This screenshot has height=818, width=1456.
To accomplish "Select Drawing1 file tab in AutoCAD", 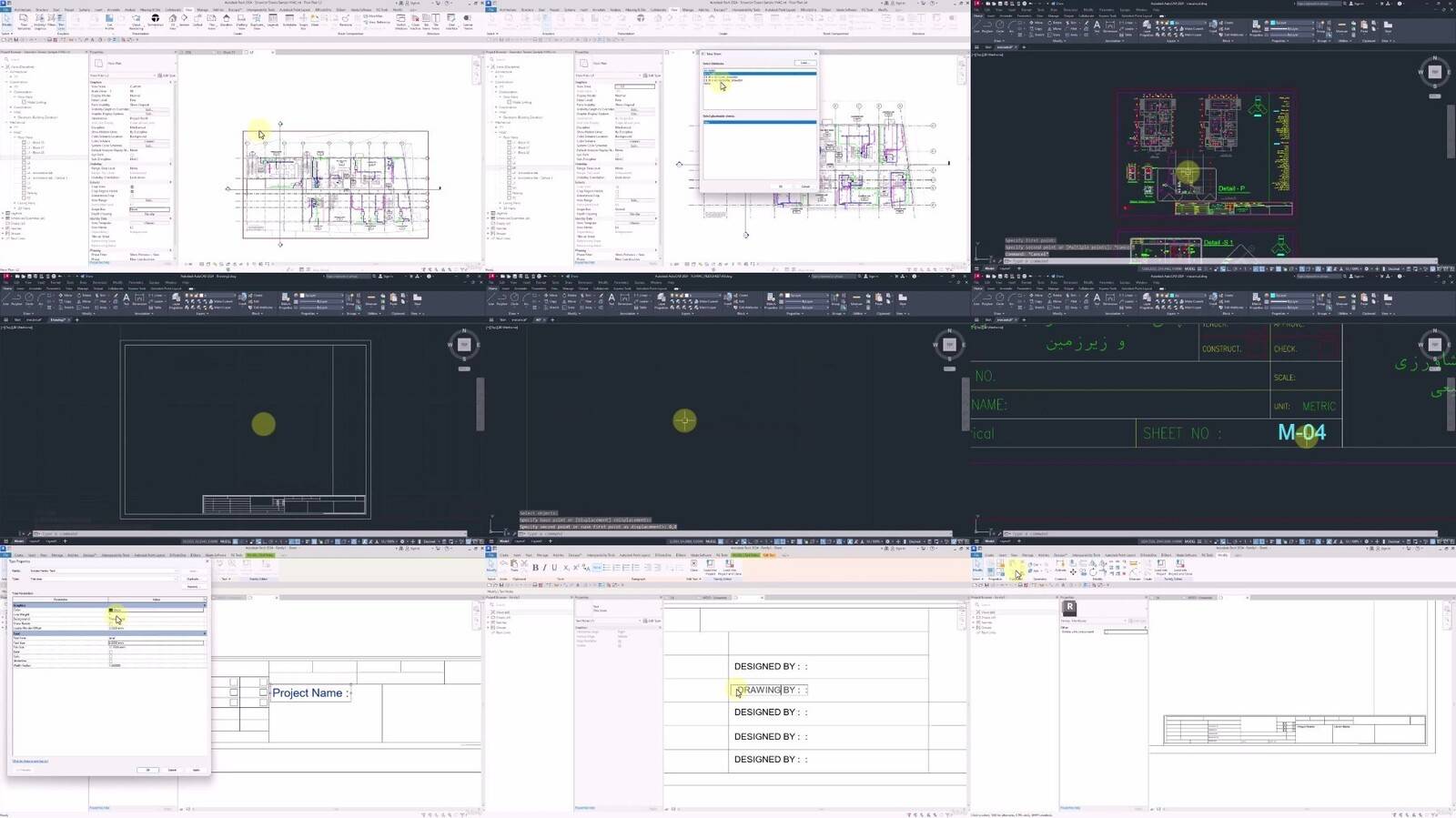I will tap(57, 319).
